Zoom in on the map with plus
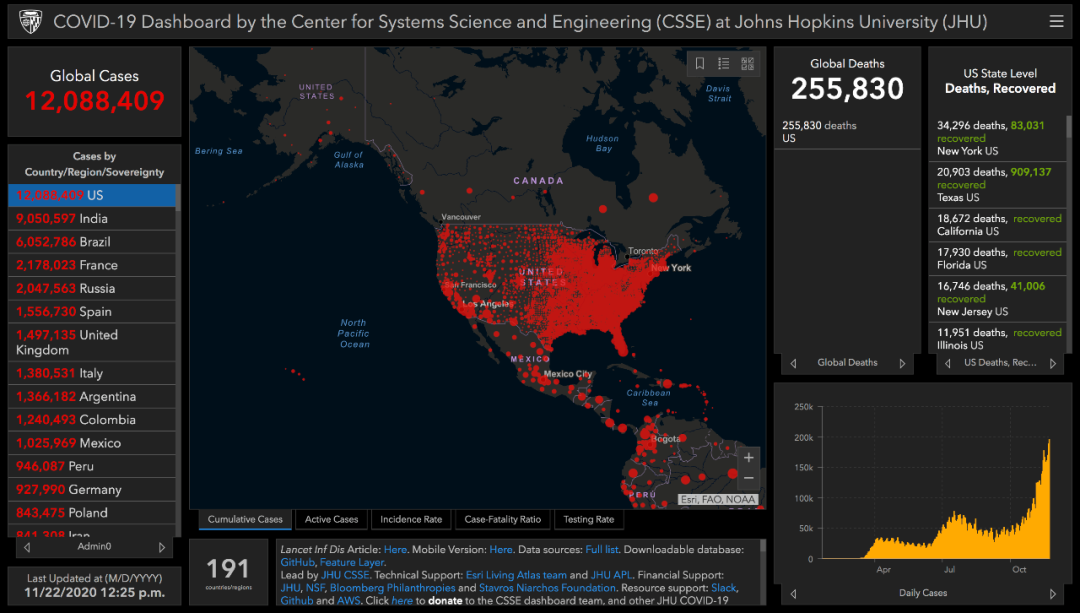The width and height of the screenshot is (1080, 613). point(749,457)
